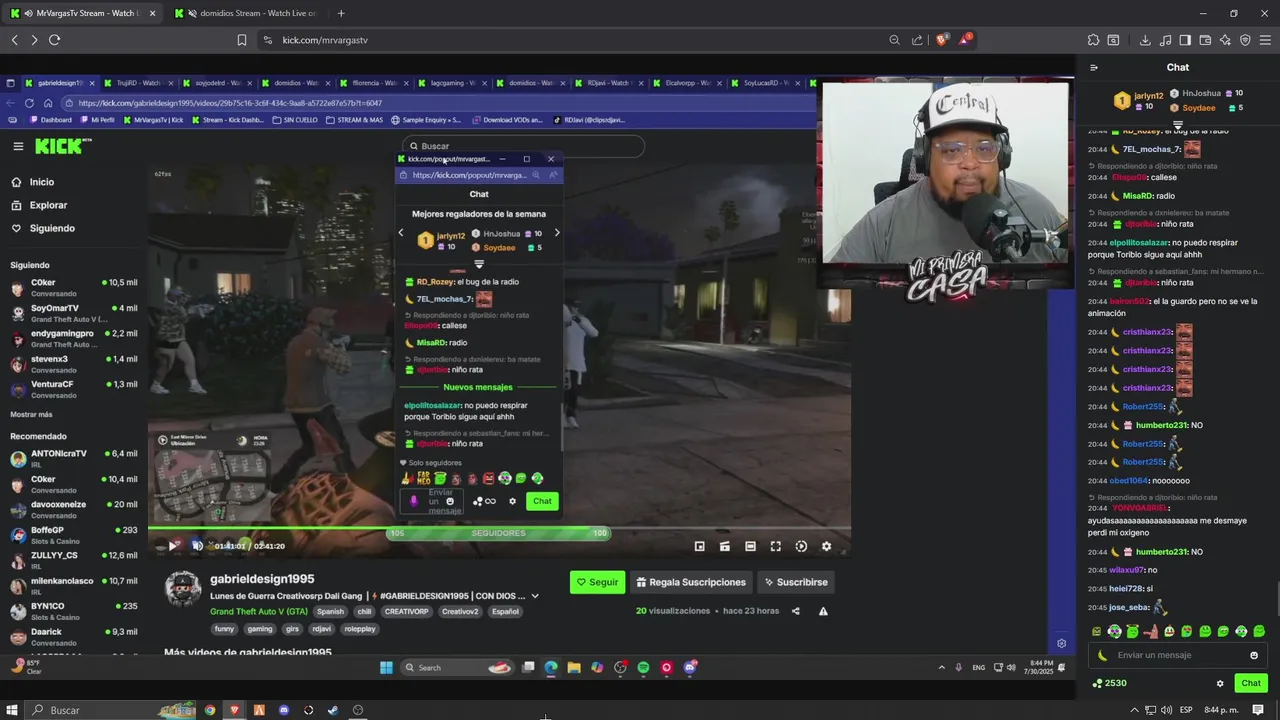Open settings gear in popout chat
The height and width of the screenshot is (720, 1280).
pyautogui.click(x=513, y=501)
